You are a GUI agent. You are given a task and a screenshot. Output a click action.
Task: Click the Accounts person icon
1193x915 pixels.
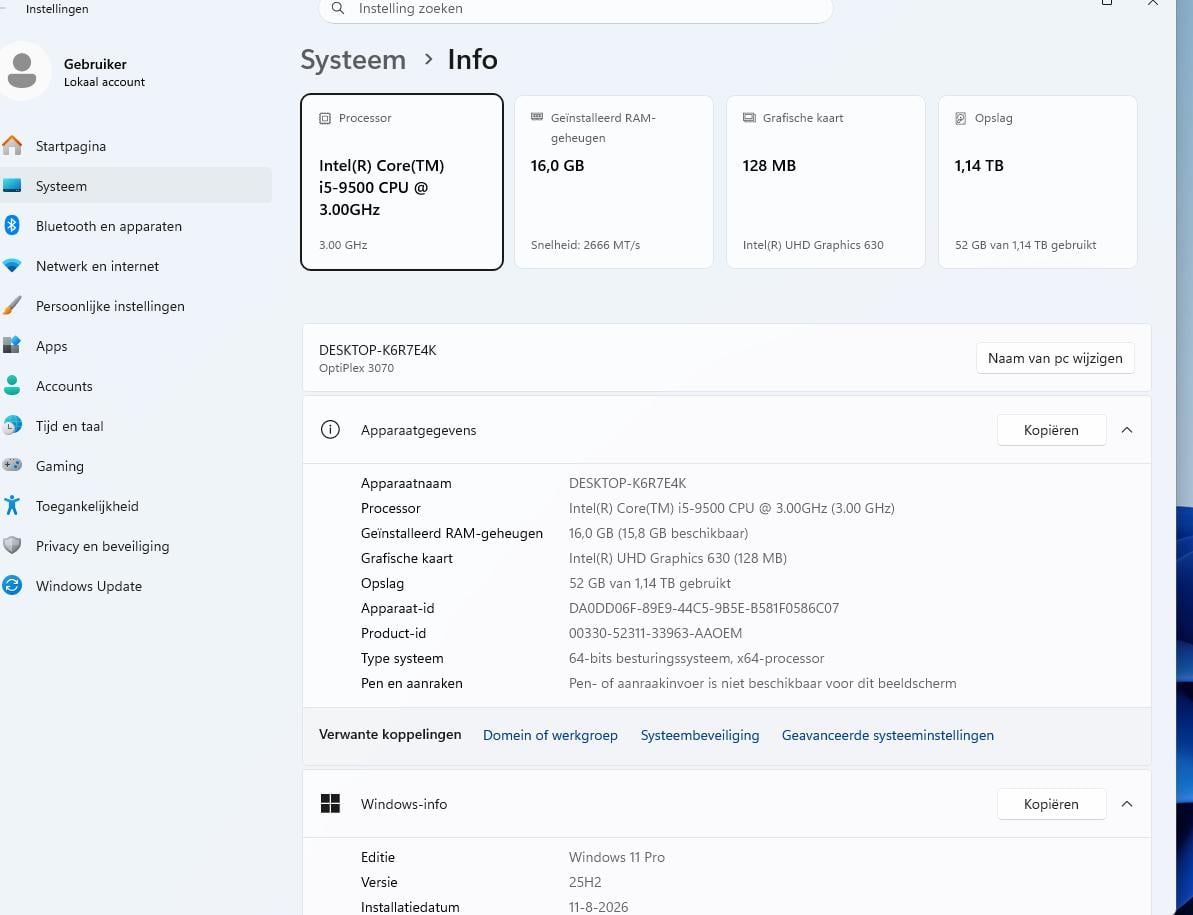[x=12, y=386]
